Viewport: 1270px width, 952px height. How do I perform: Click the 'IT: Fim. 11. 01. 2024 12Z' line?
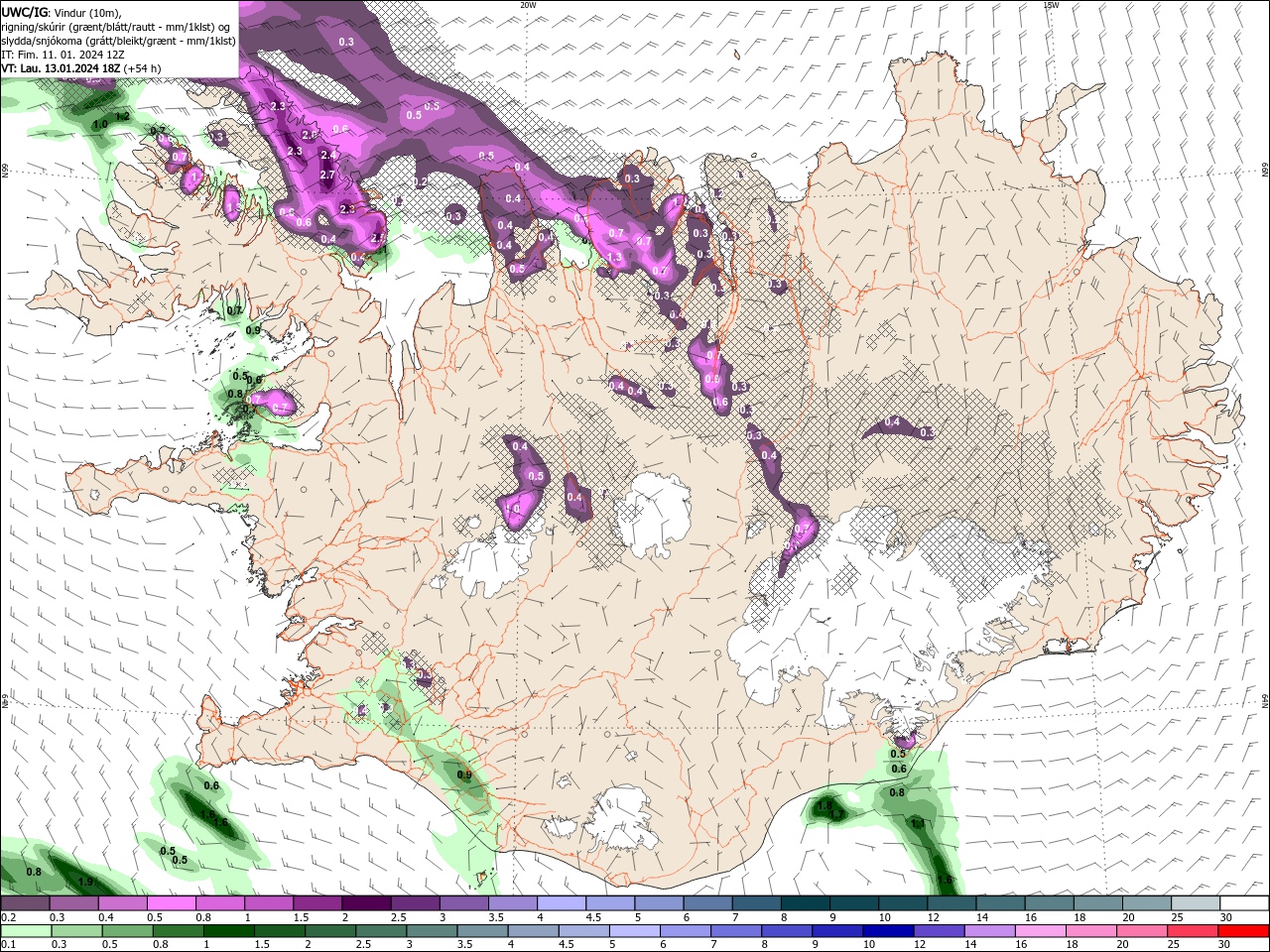63,55
